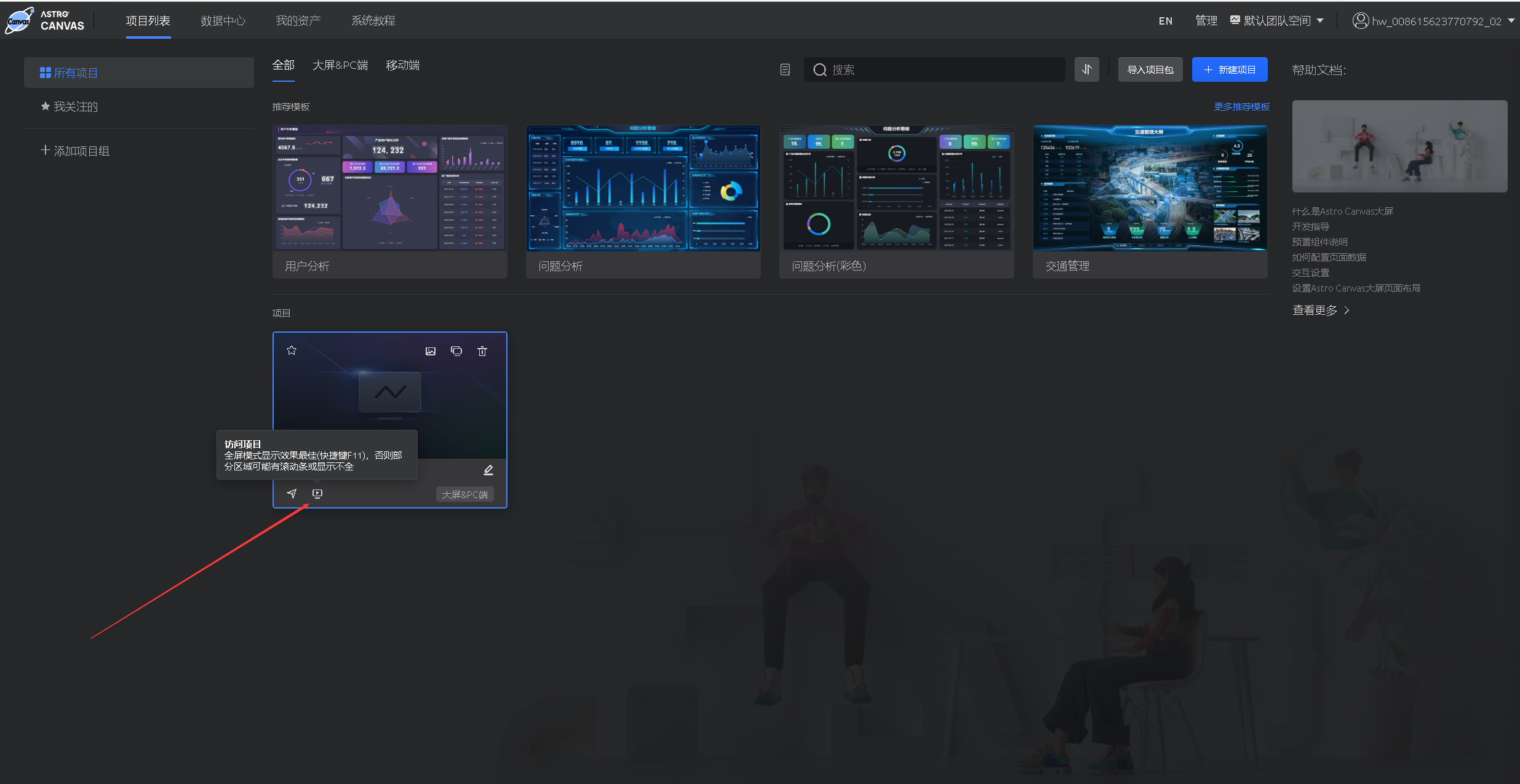Click the copy project icon
This screenshot has width=1520, height=784.
456,351
